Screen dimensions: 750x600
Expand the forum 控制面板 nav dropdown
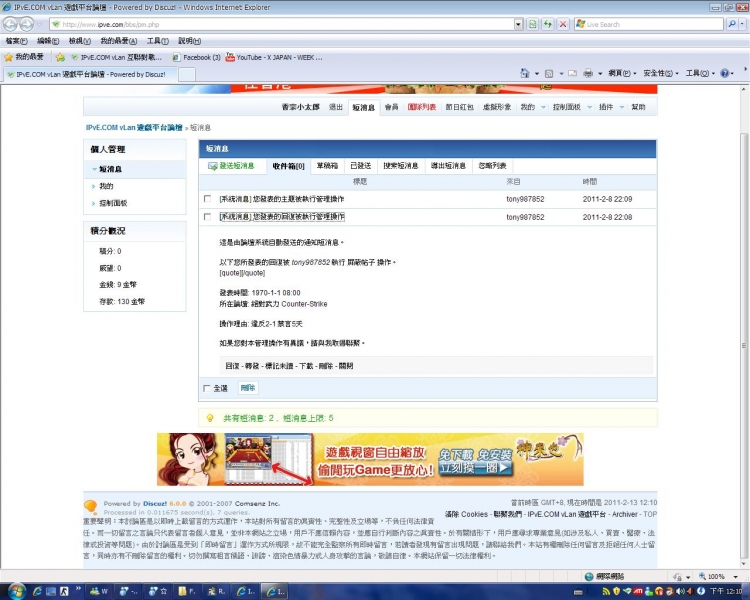(x=589, y=107)
